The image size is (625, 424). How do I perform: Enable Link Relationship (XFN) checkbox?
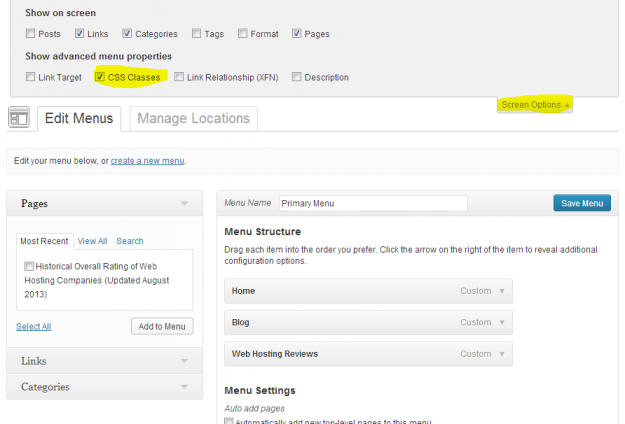pyautogui.click(x=179, y=77)
